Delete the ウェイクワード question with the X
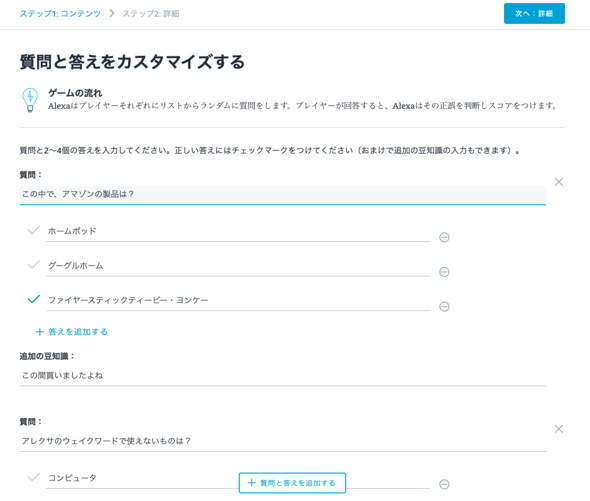The height and width of the screenshot is (501, 590). (x=559, y=429)
